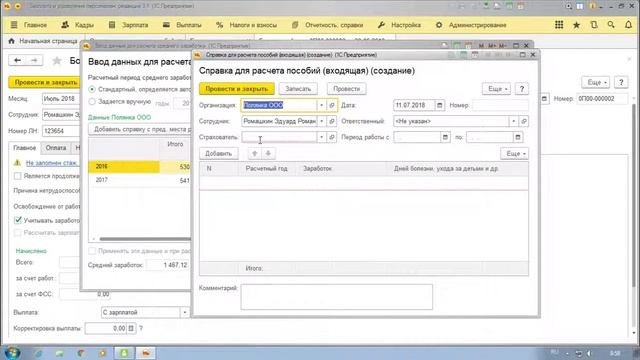This screenshot has height=360, width=640.
Task: Open Администрирование section menu
Action: 471,25
